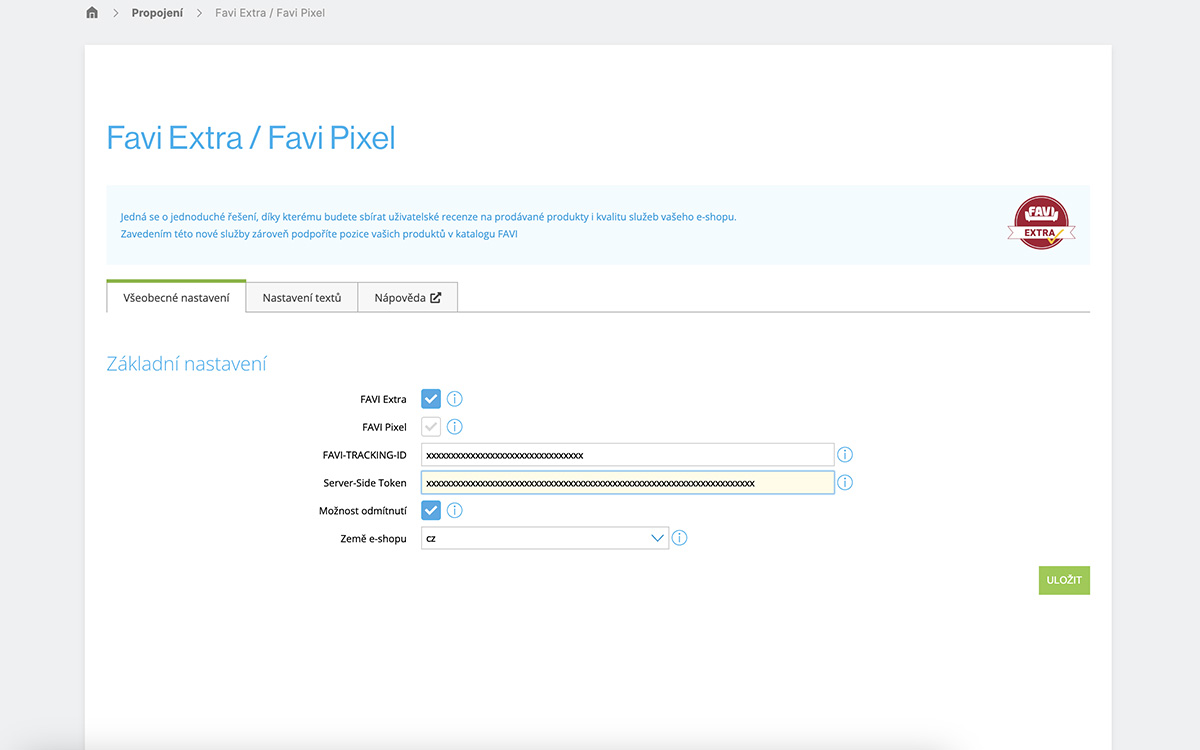Show info for Možnost odmítnutí option
This screenshot has height=750, width=1200.
coord(455,510)
